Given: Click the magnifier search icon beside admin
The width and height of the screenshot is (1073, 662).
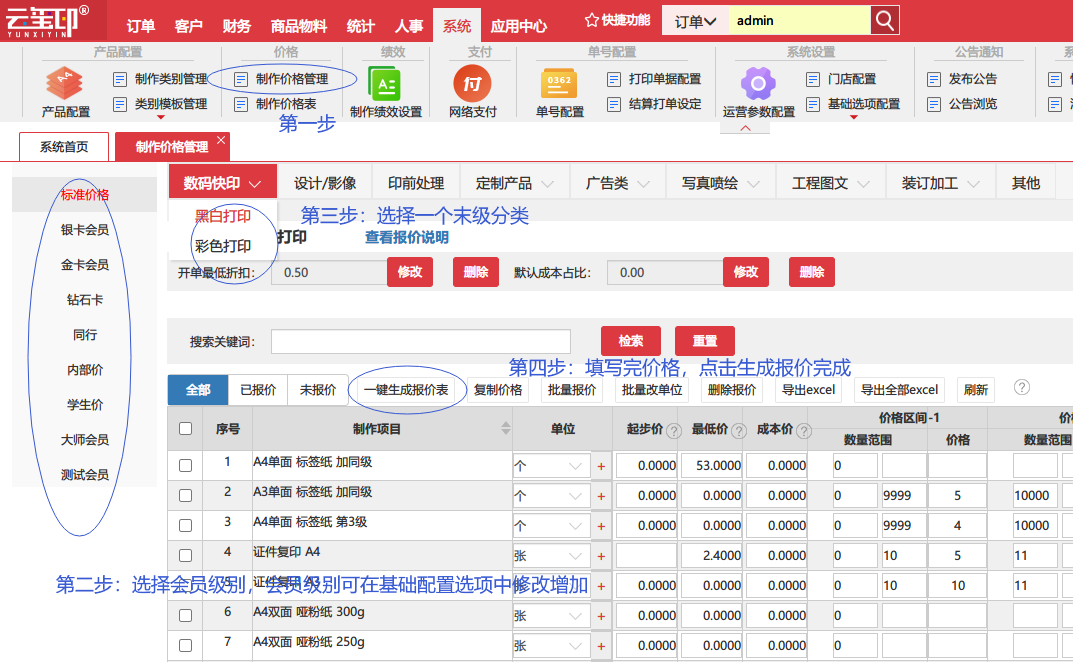Looking at the screenshot, I should (884, 21).
